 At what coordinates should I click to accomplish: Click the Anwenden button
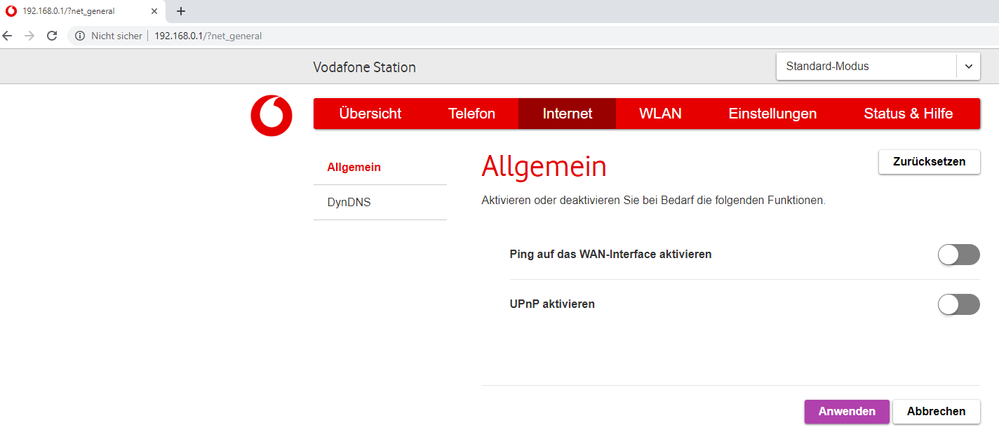click(x=846, y=412)
